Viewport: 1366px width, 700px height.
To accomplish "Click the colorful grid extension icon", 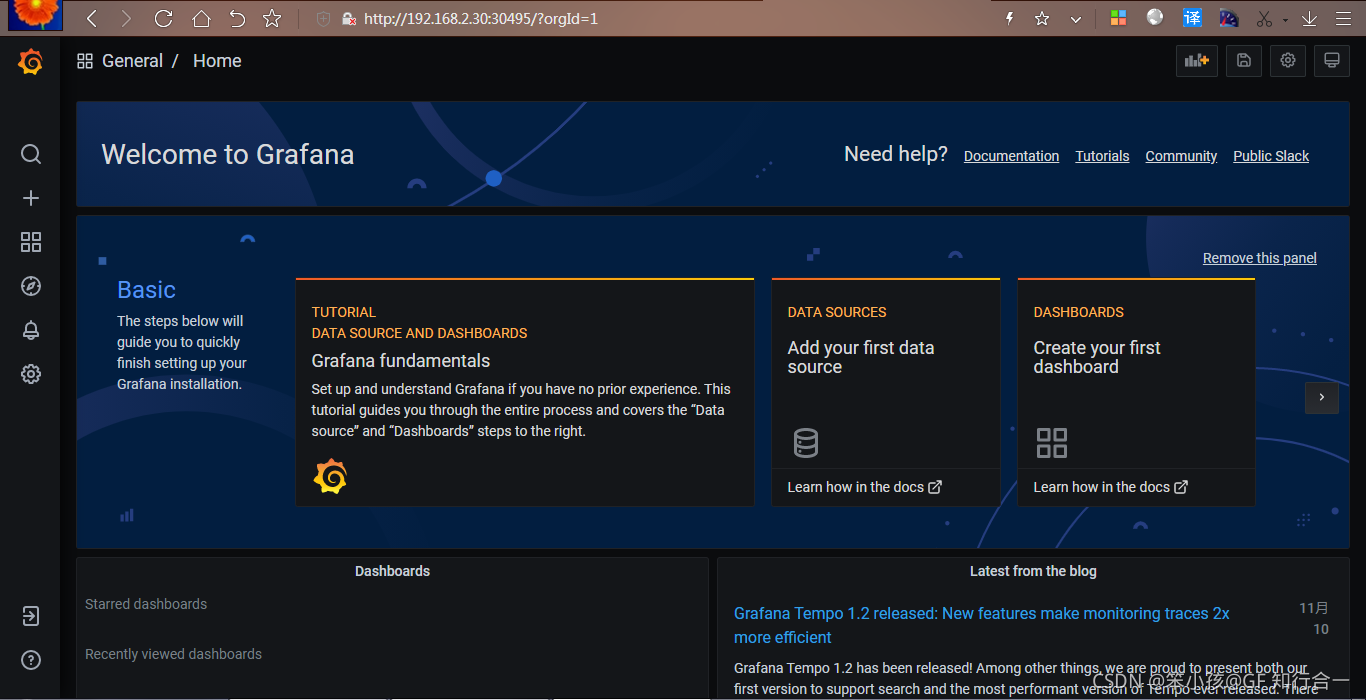I will [1118, 18].
